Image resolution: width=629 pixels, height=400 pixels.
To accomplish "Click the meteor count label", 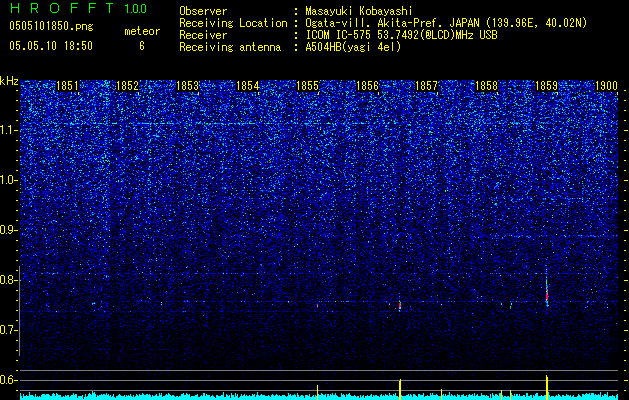I will coord(142,31).
